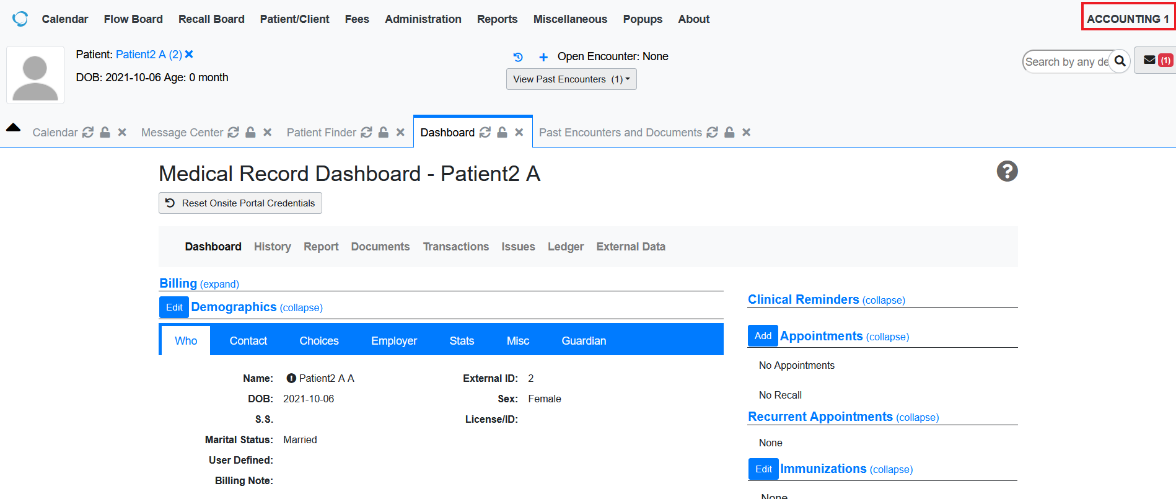Image resolution: width=1176 pixels, height=499 pixels.
Task: Click the patient photo placeholder
Action: coord(35,74)
